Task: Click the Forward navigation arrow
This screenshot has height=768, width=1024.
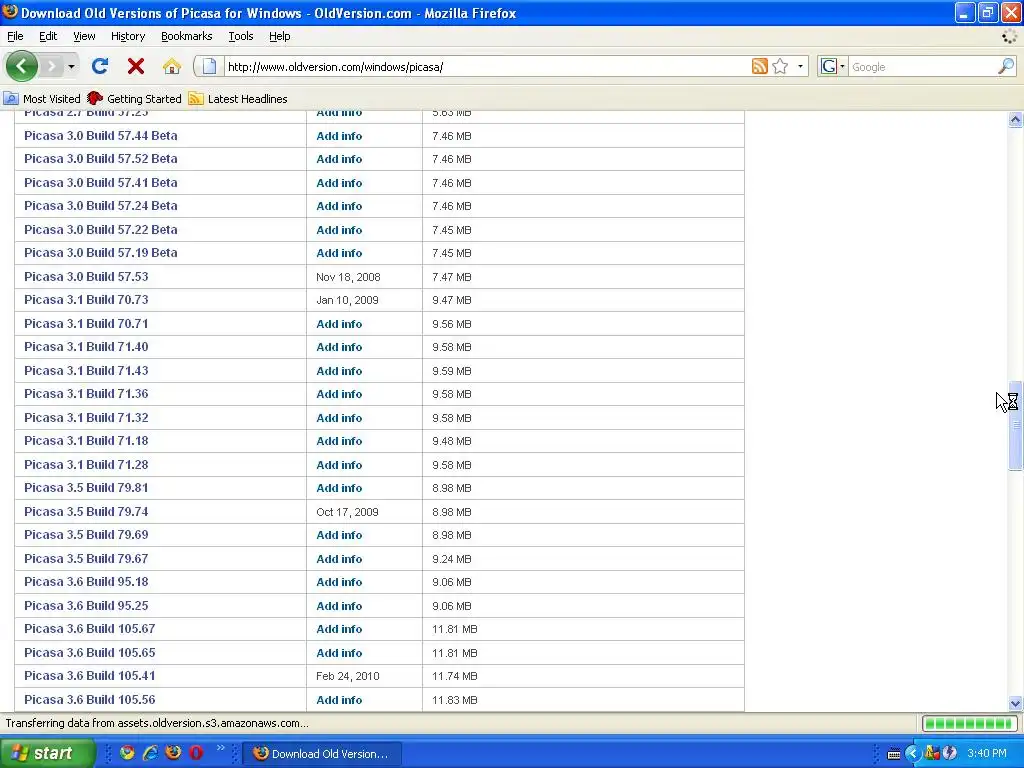Action: point(52,66)
